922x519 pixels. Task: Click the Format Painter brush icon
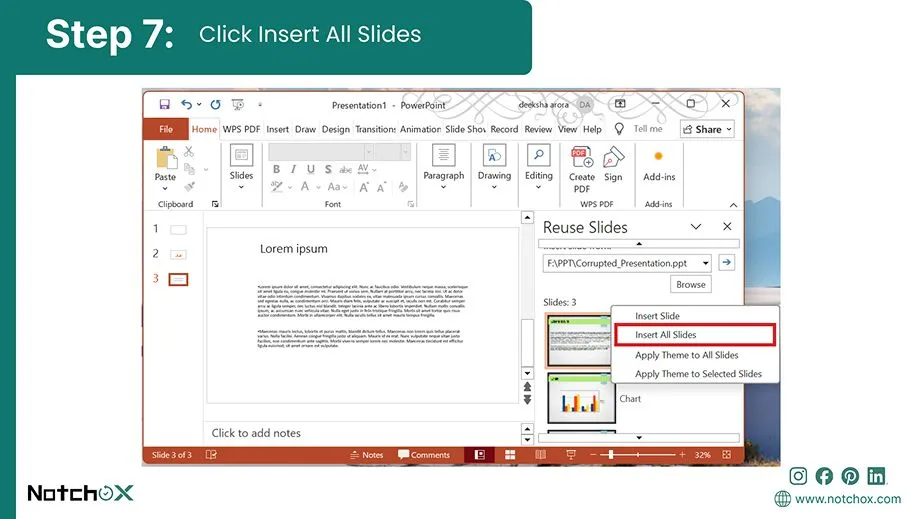pyautogui.click(x=189, y=187)
